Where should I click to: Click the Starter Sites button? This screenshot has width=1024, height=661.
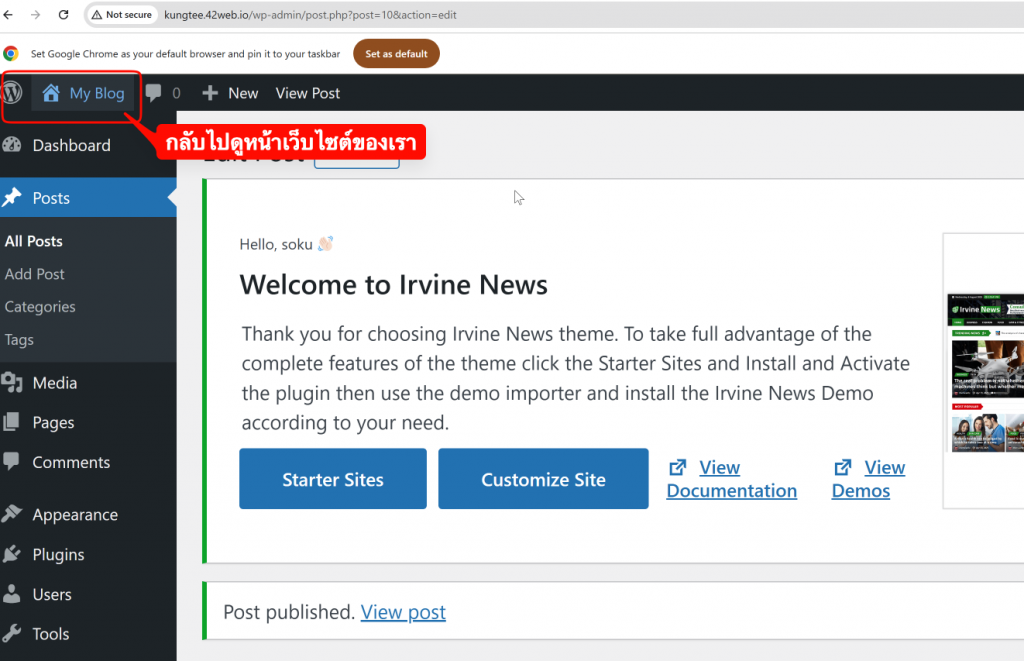pos(333,479)
